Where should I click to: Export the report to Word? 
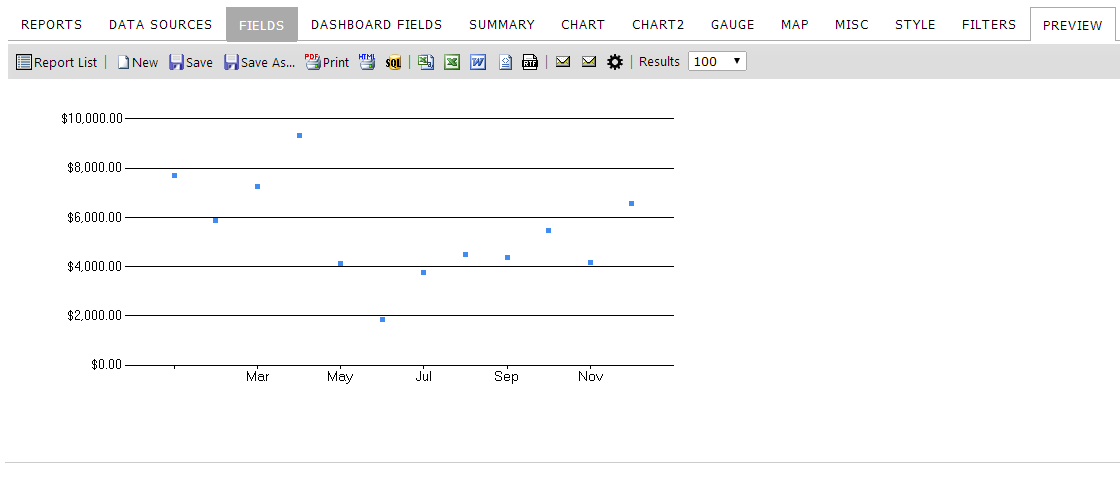(478, 62)
